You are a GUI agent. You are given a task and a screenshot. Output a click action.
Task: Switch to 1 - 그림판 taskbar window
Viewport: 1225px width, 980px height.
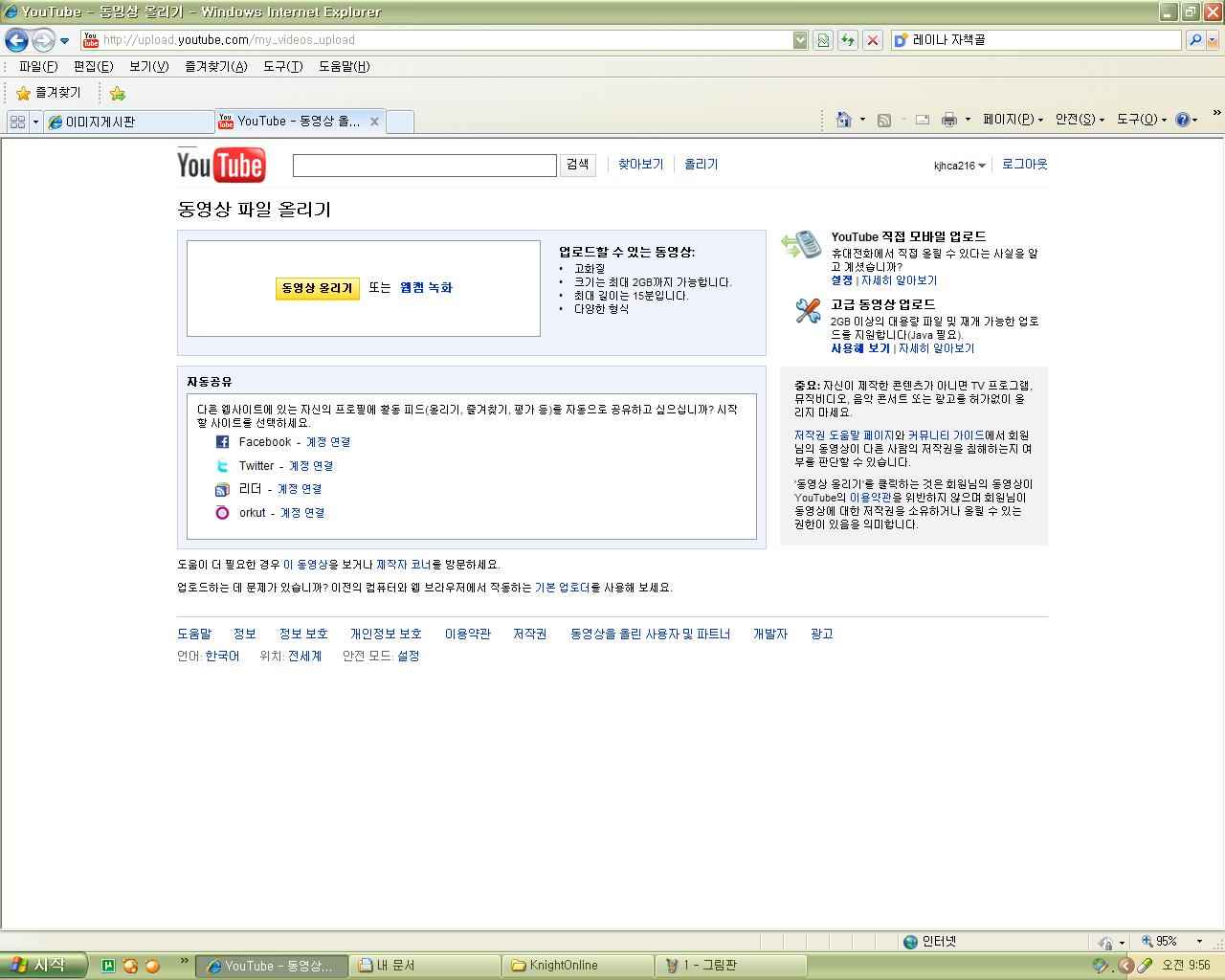[732, 966]
